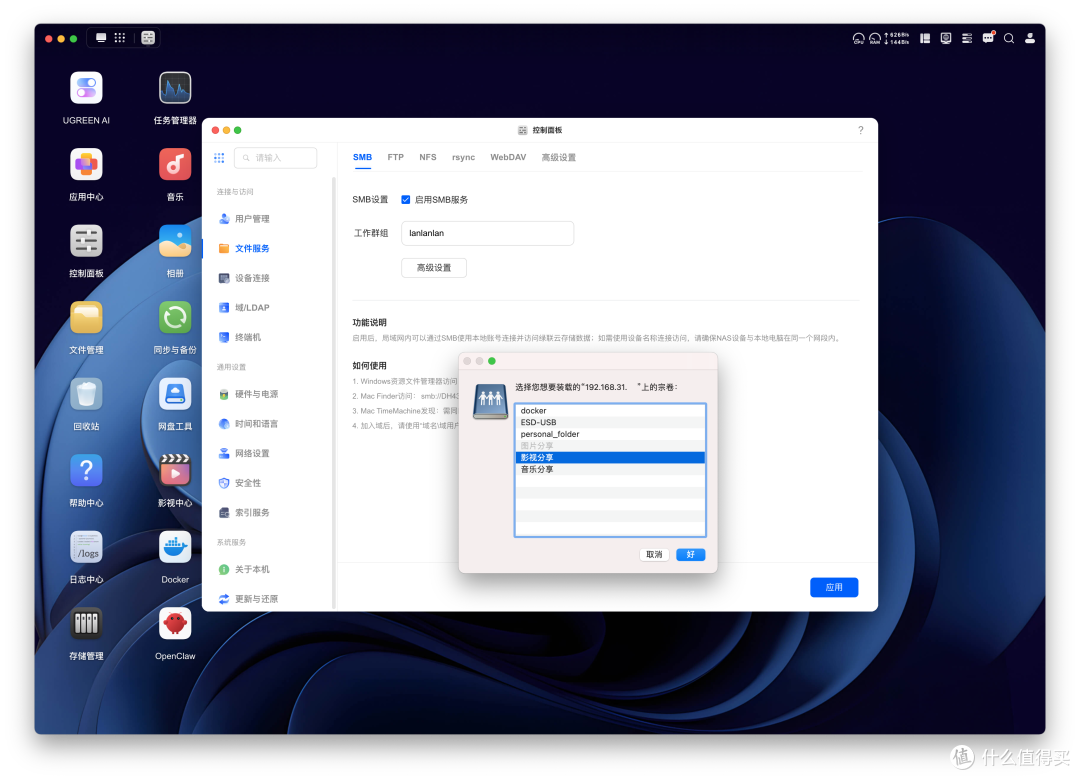Screen dimensions: 1080x780
Task: Click 取消 in the volume dialog
Action: [x=654, y=555]
